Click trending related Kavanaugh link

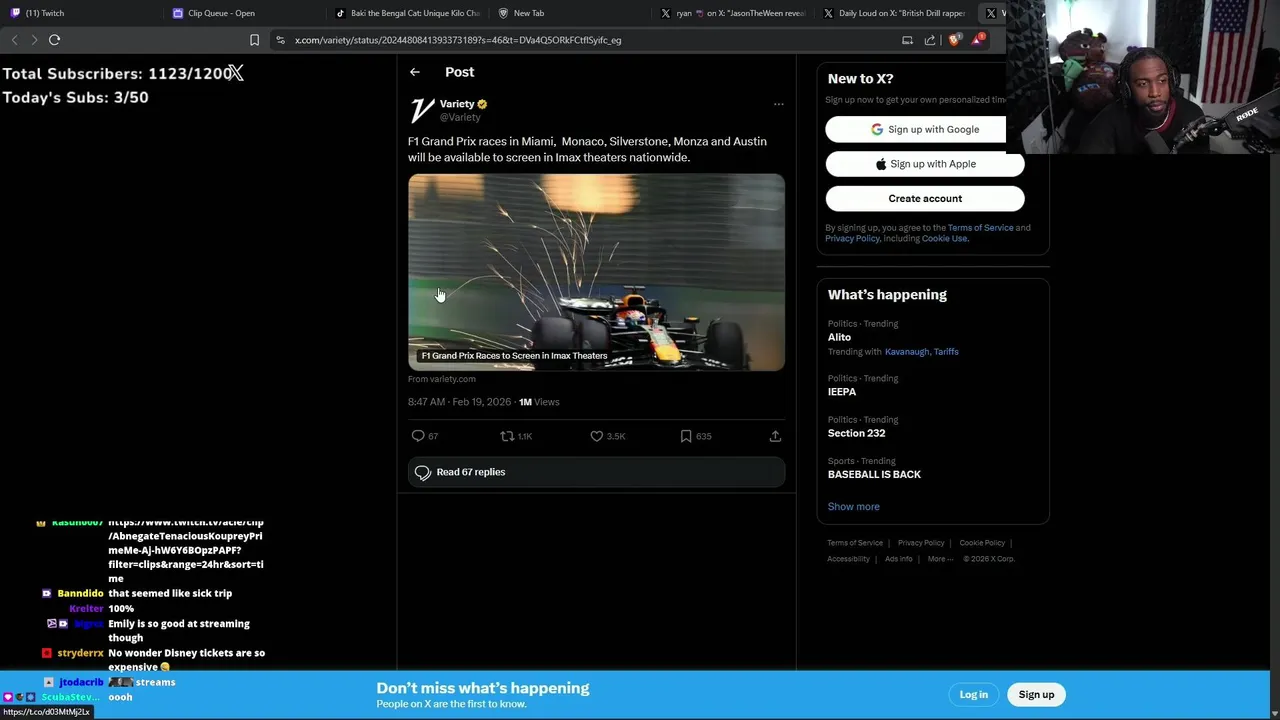pyautogui.click(x=907, y=351)
